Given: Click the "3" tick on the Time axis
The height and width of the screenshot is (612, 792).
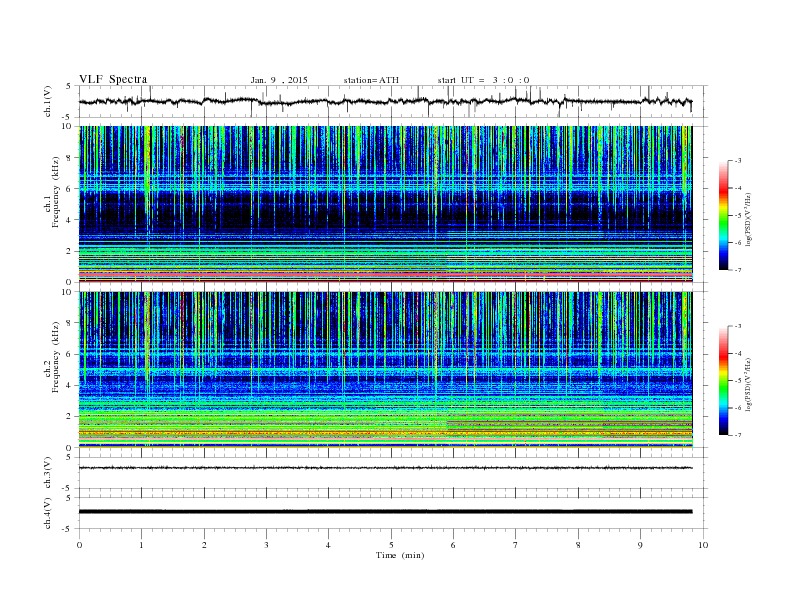Looking at the screenshot, I should (x=267, y=545).
